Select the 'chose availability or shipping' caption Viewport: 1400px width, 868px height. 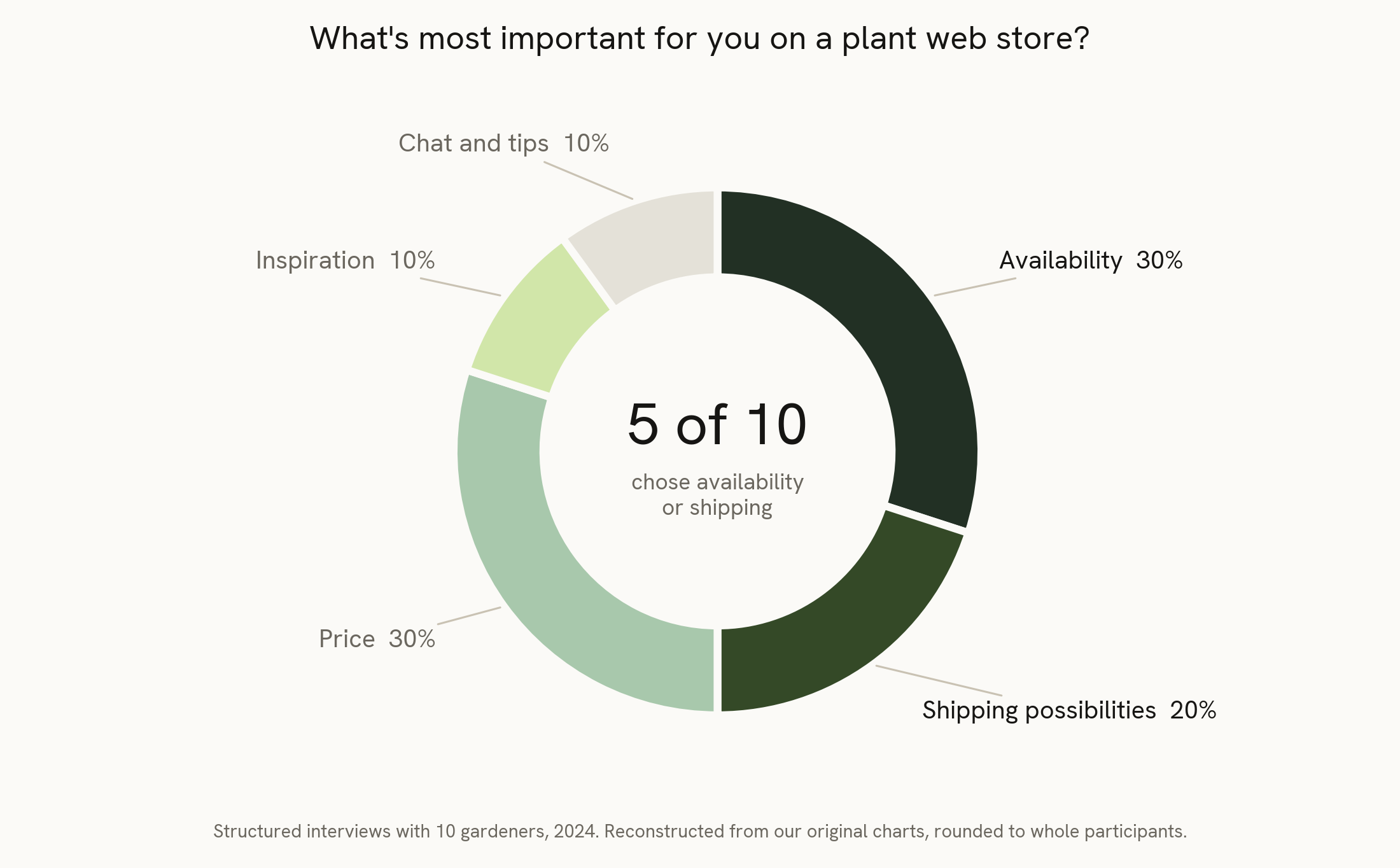tap(717, 495)
